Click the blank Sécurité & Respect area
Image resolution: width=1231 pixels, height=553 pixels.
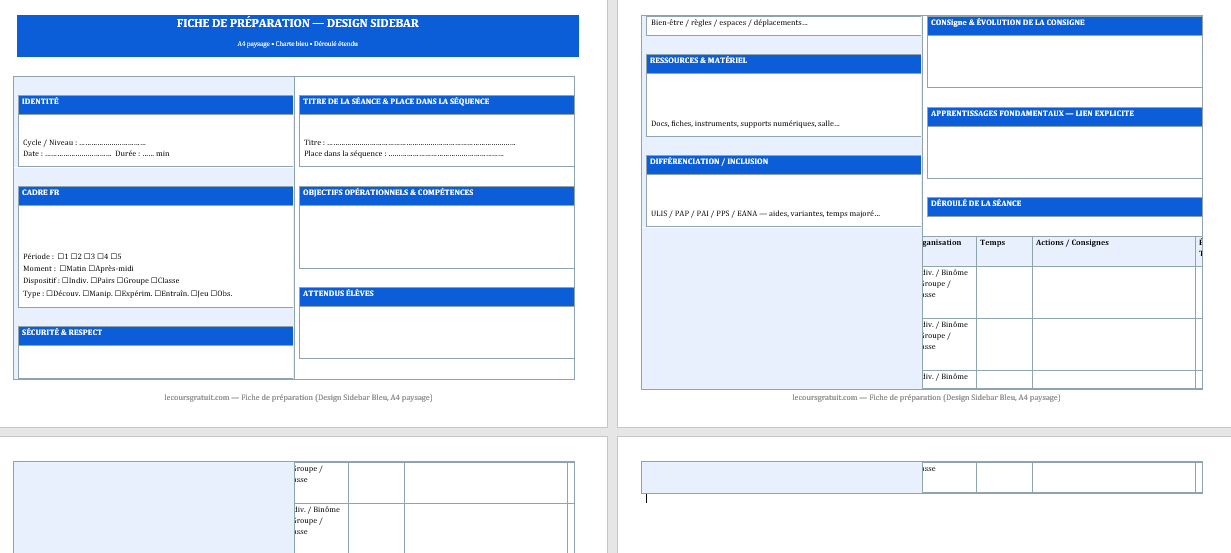point(155,361)
